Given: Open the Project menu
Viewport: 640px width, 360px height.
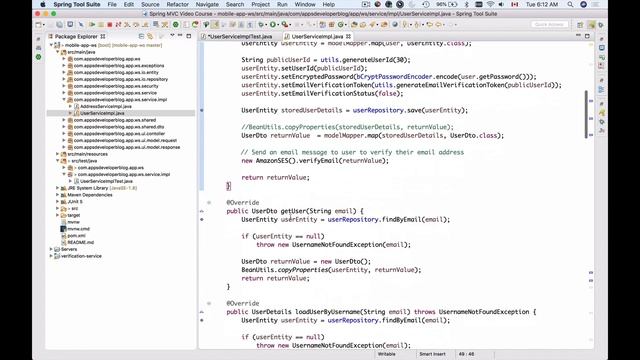Looking at the screenshot, I should (x=260, y=4).
